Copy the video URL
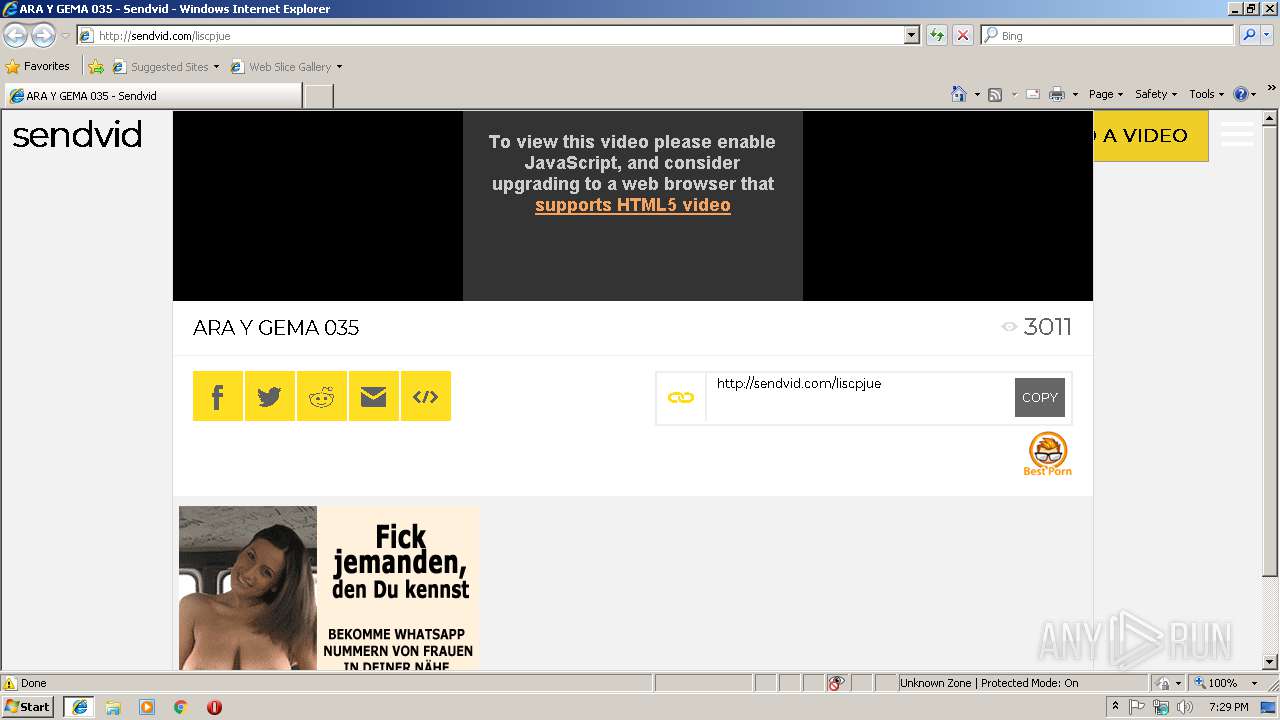The image size is (1280, 720). 1040,397
